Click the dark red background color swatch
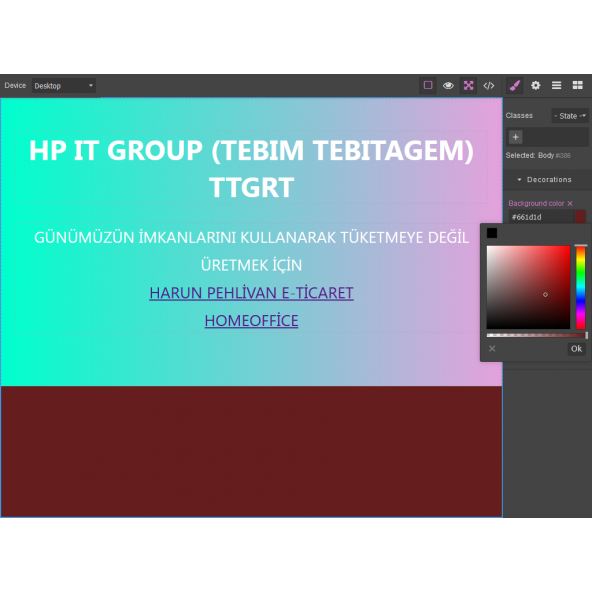This screenshot has width=592, height=592. 580,217
